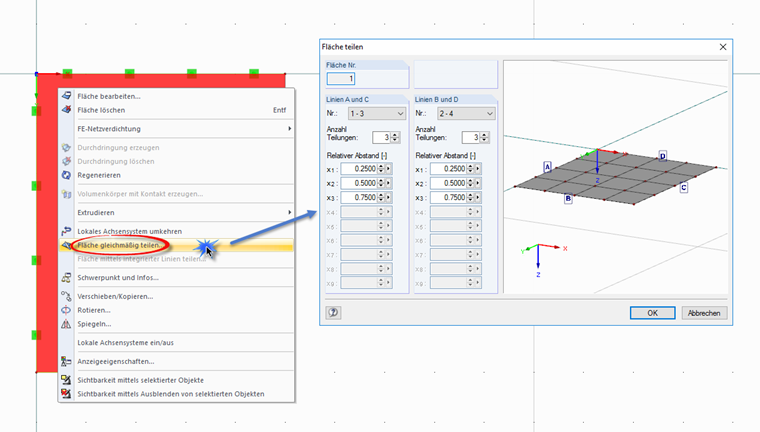Click the Fläche löschen icon

coord(66,110)
